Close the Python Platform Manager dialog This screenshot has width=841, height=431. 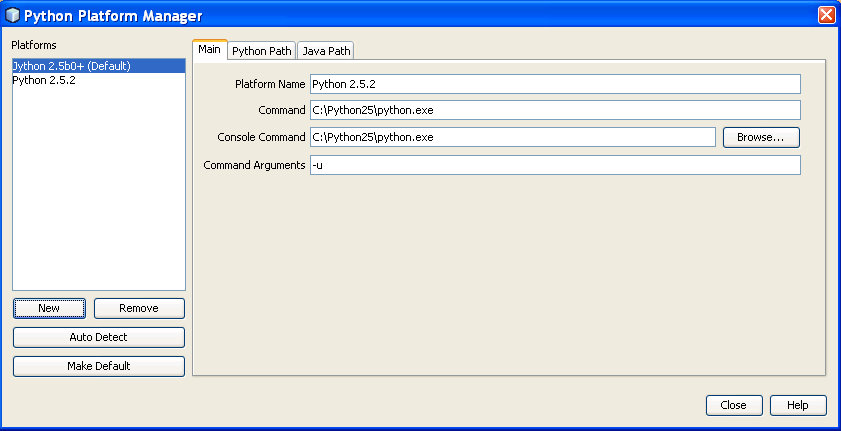pyautogui.click(x=734, y=405)
